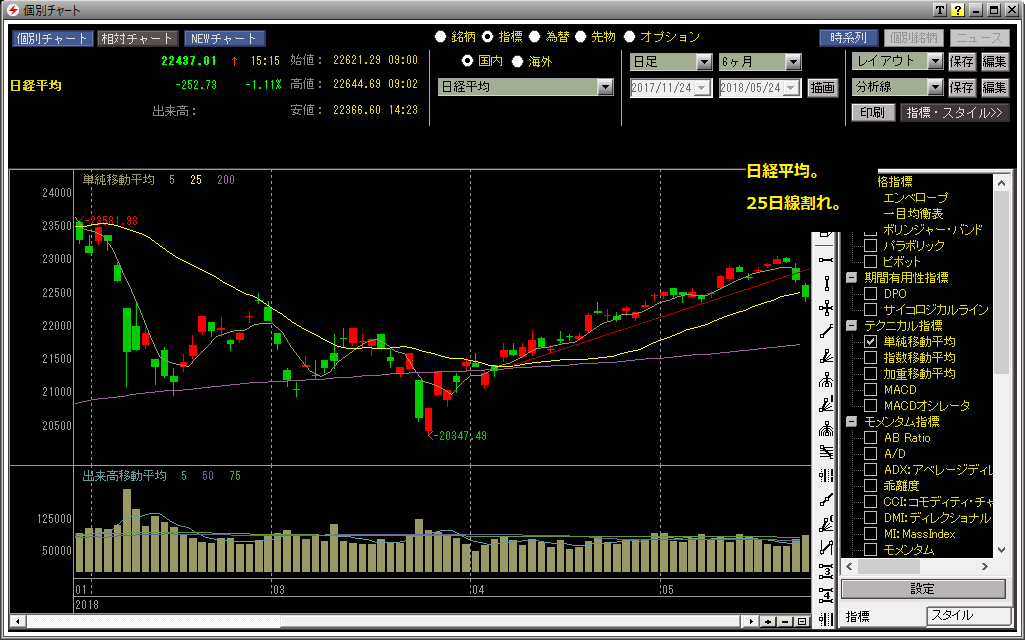Select the diagonal trend line tool

coord(826,331)
